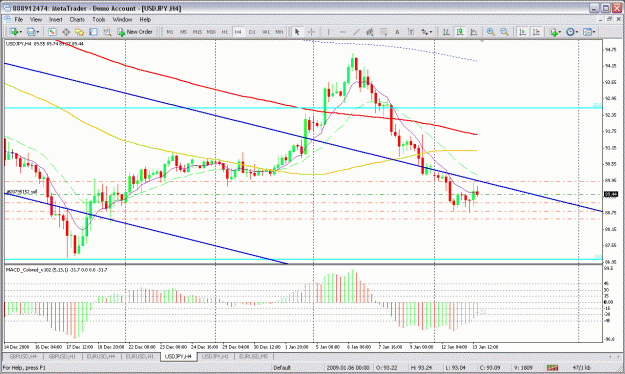Open the Strategy Tester
625x374 pixels.
107,32
